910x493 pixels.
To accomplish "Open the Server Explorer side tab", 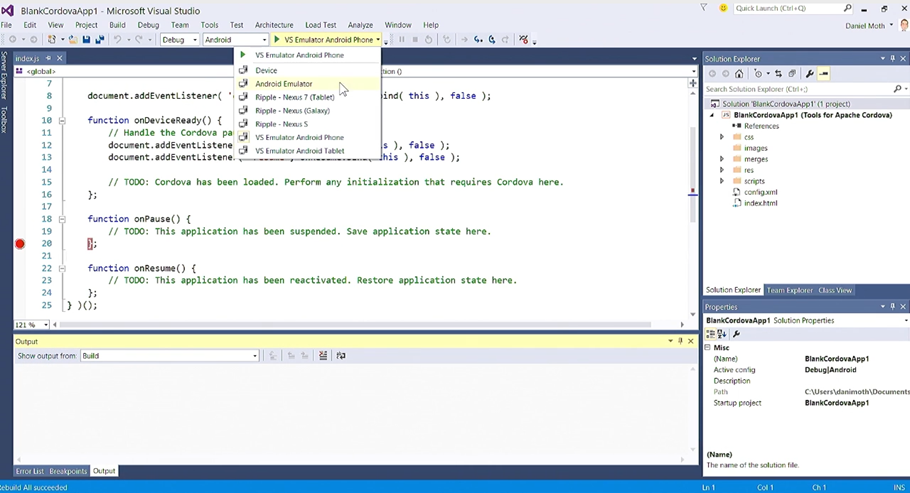I will click(4, 75).
